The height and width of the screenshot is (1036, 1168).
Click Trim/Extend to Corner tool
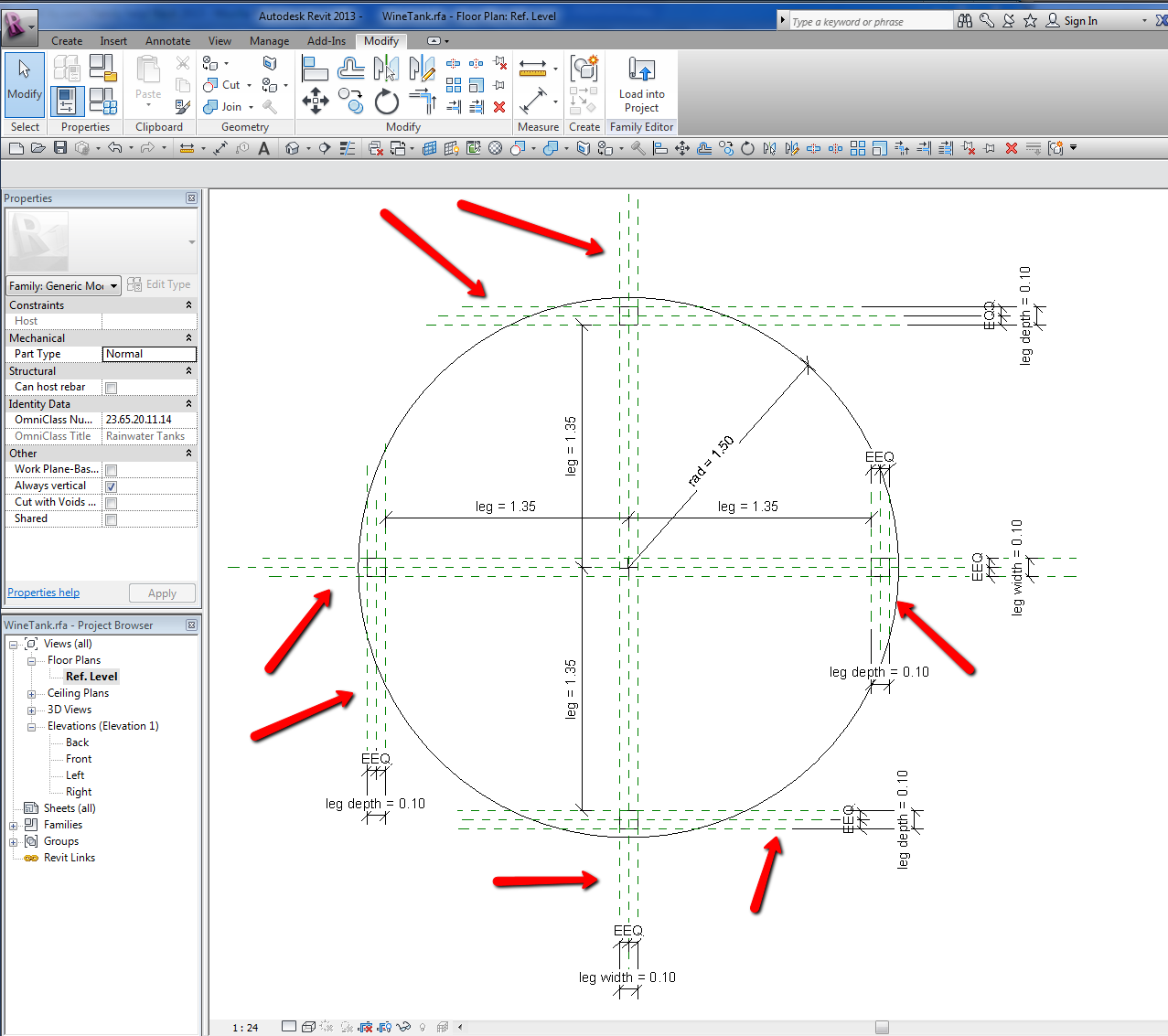point(422,101)
